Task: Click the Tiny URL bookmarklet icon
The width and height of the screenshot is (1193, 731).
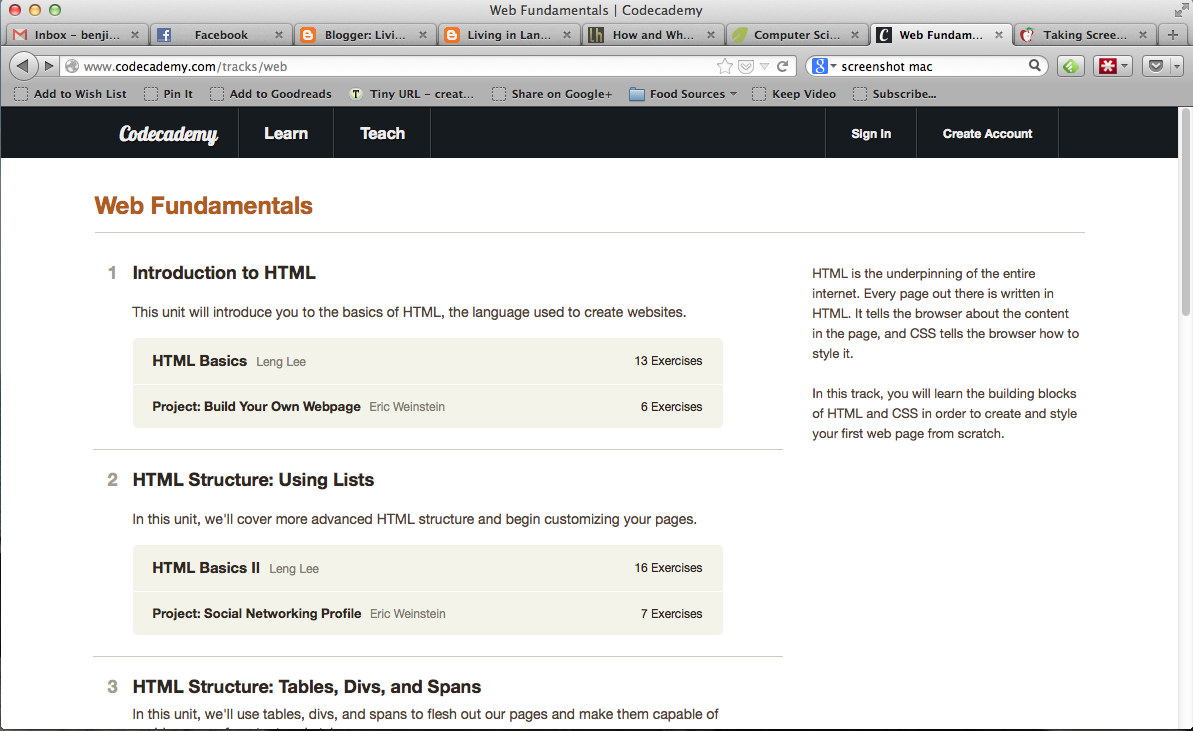Action: 356,93
